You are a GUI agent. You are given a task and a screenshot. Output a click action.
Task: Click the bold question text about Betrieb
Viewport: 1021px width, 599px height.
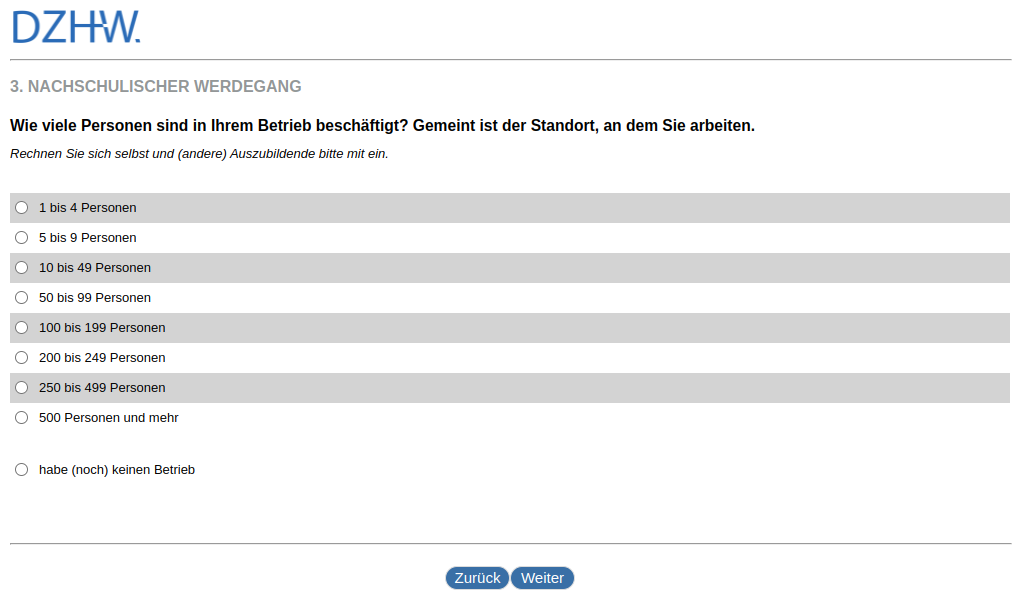point(382,126)
